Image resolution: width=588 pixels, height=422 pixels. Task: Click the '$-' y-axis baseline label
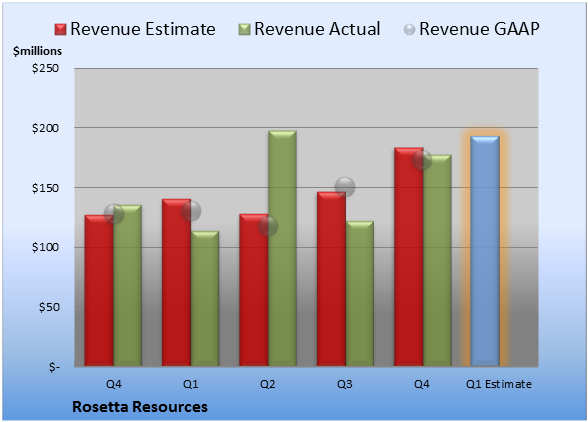point(54,367)
